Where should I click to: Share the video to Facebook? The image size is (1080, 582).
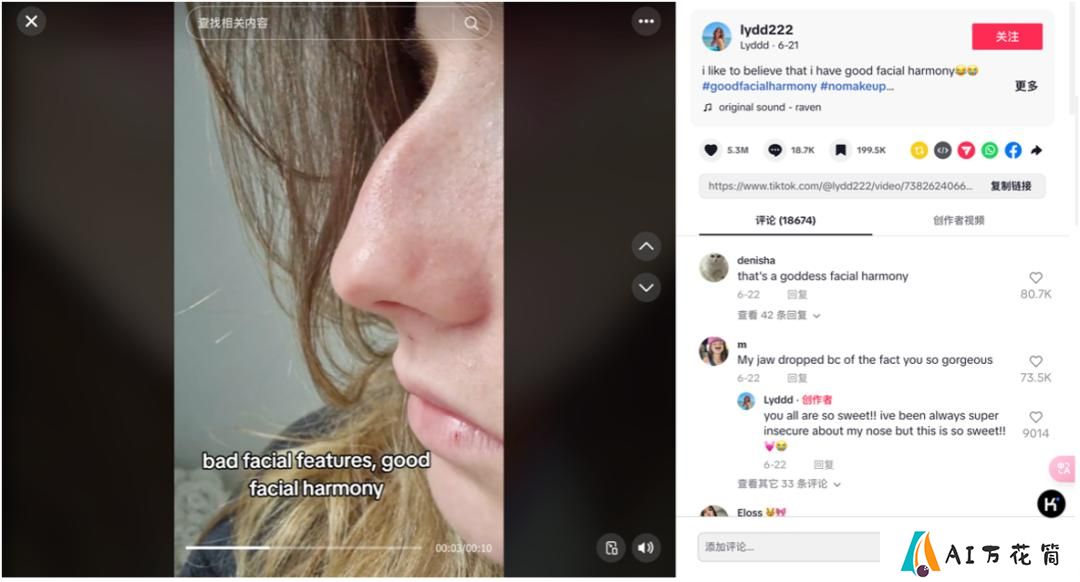coord(1013,150)
